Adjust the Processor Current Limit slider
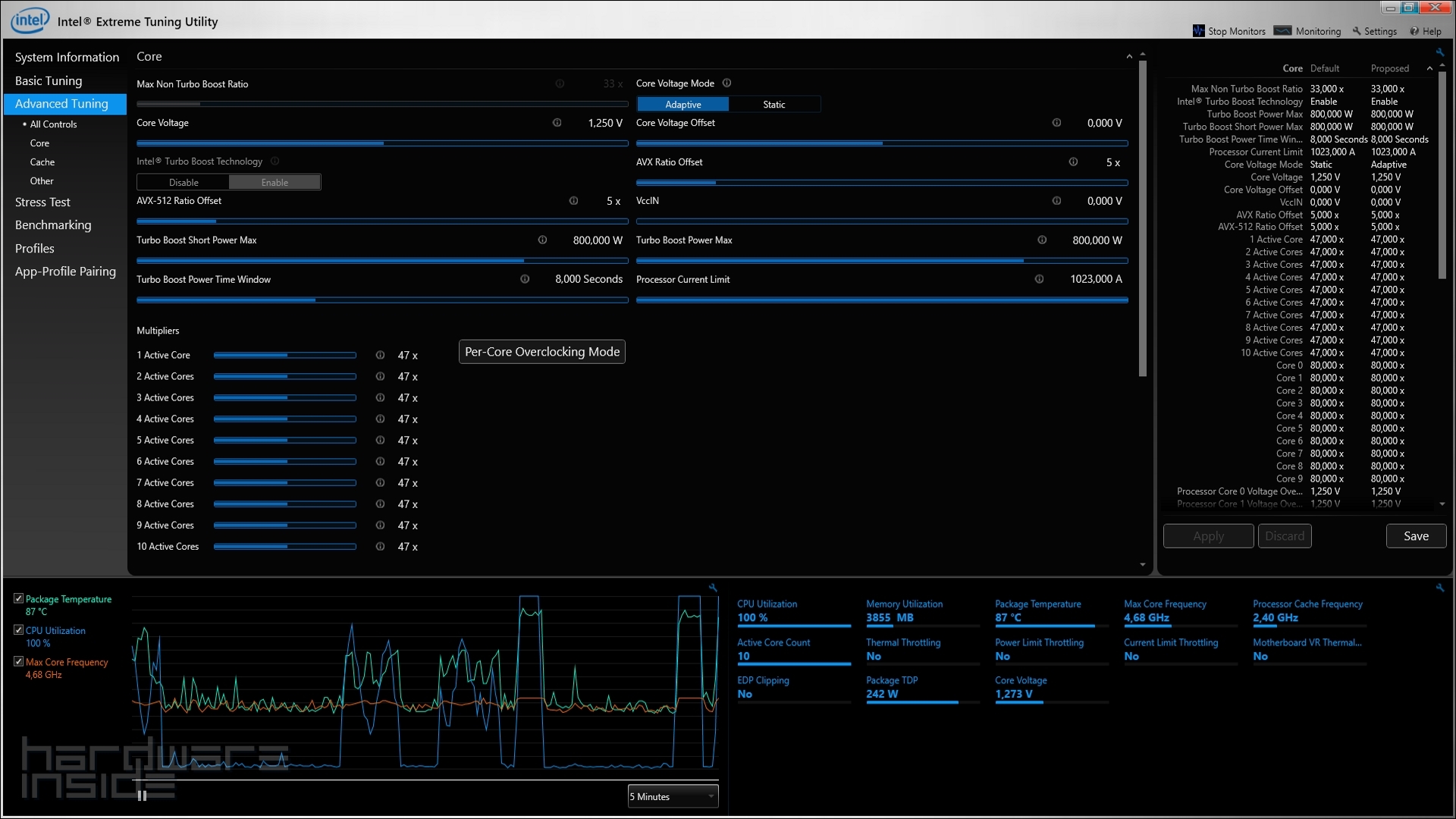1456x819 pixels. point(882,300)
